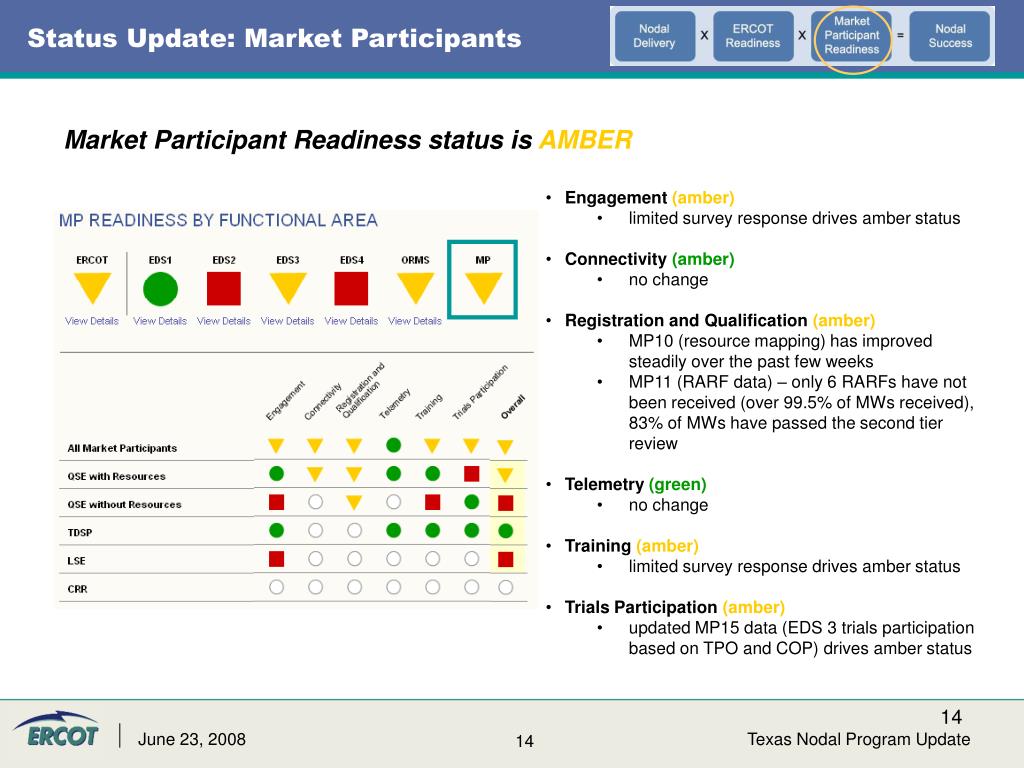The height and width of the screenshot is (768, 1024).
Task: Click TDSP Telemetry green circle
Action: coord(393,530)
